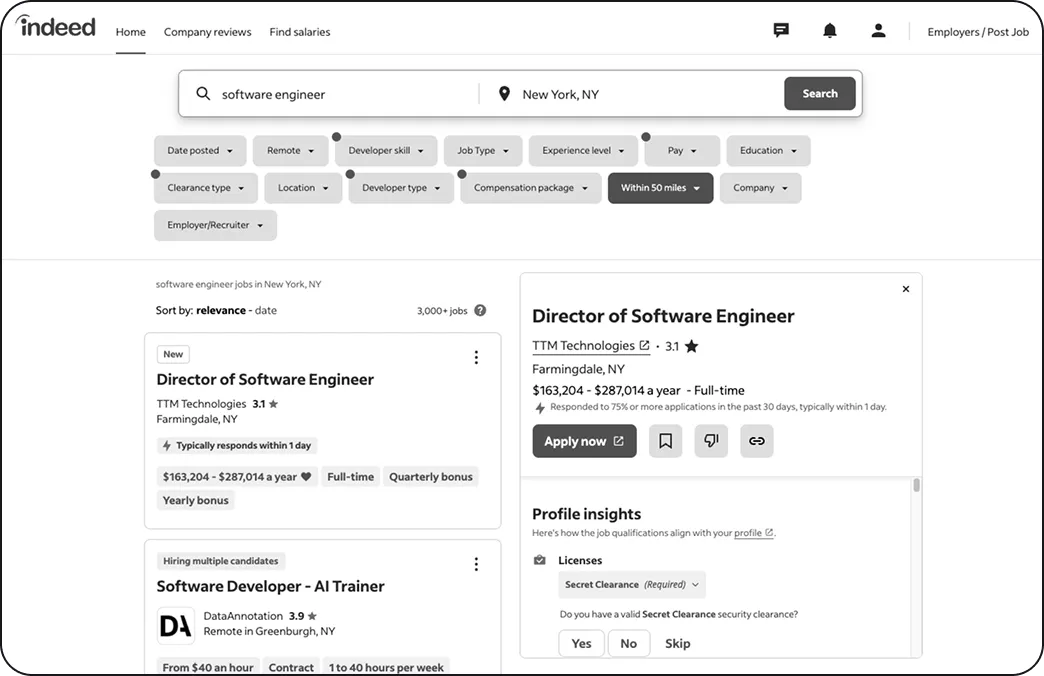The height and width of the screenshot is (676, 1044).
Task: Close the job details panel
Action: 906,289
